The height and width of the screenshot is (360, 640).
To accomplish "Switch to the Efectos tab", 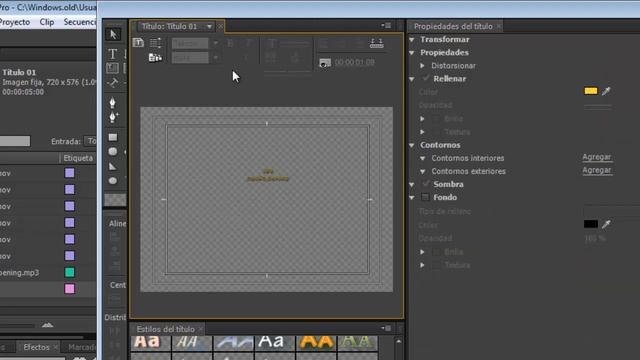I will (36, 347).
